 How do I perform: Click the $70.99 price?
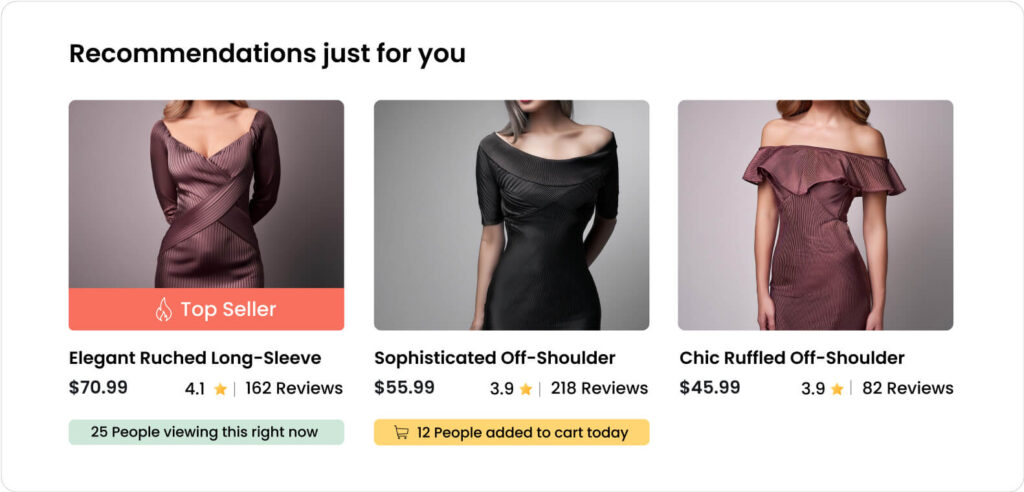98,387
